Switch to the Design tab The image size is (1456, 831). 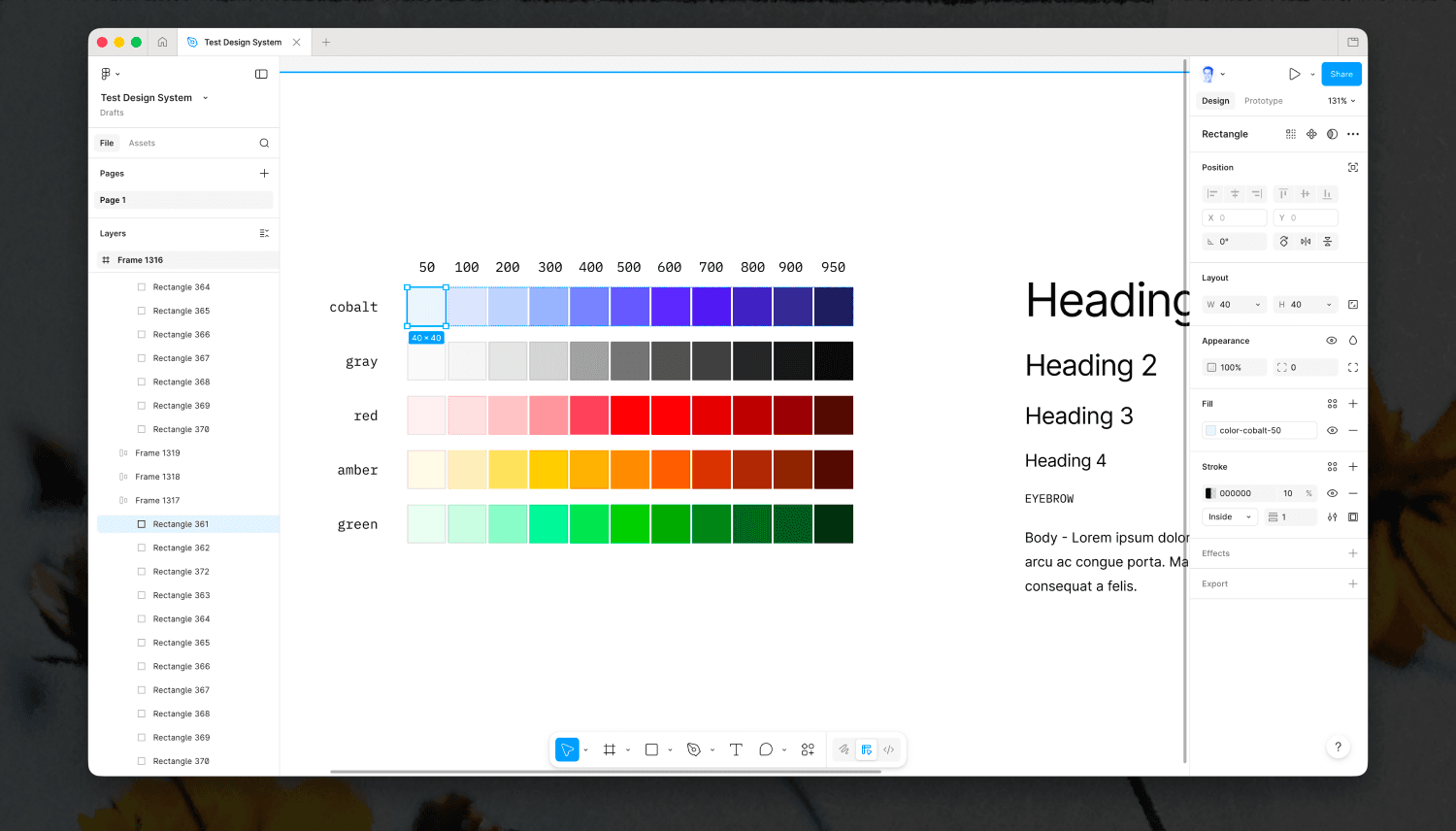[1215, 101]
